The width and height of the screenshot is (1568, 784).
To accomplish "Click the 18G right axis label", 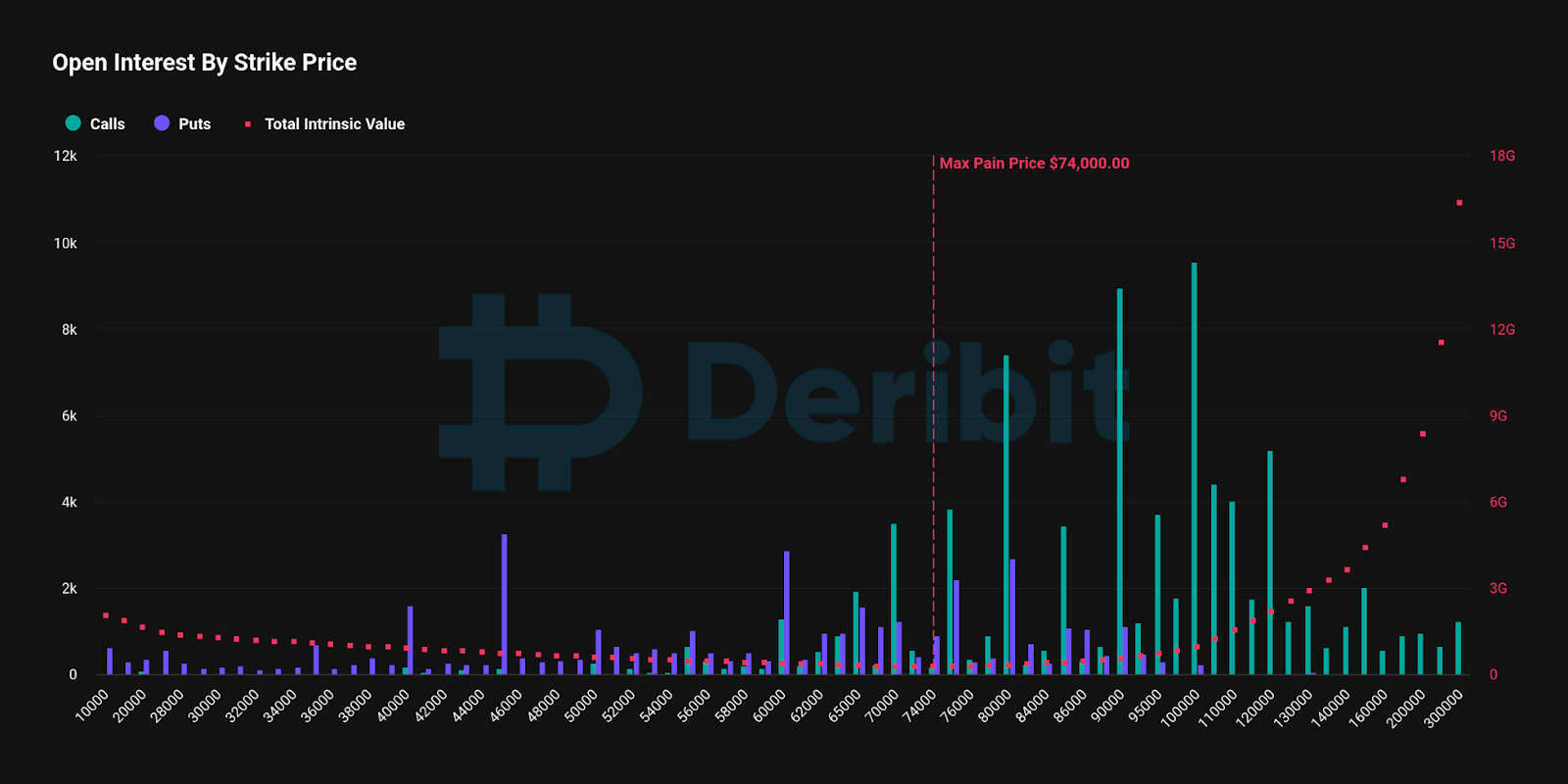I will click(x=1502, y=156).
